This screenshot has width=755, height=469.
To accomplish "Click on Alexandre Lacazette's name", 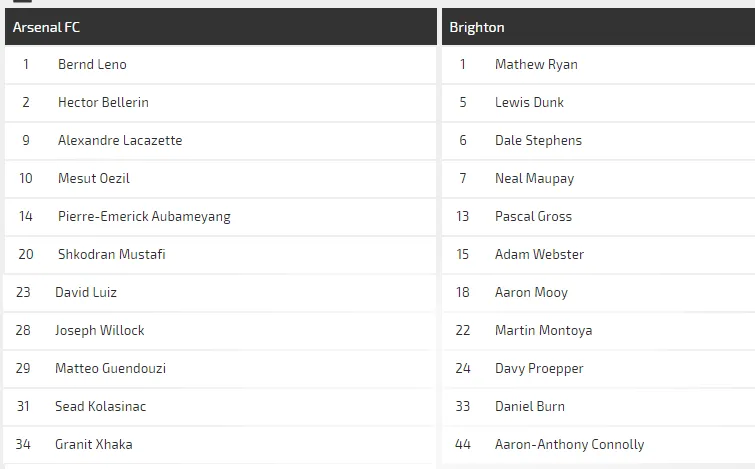I will (x=120, y=141).
